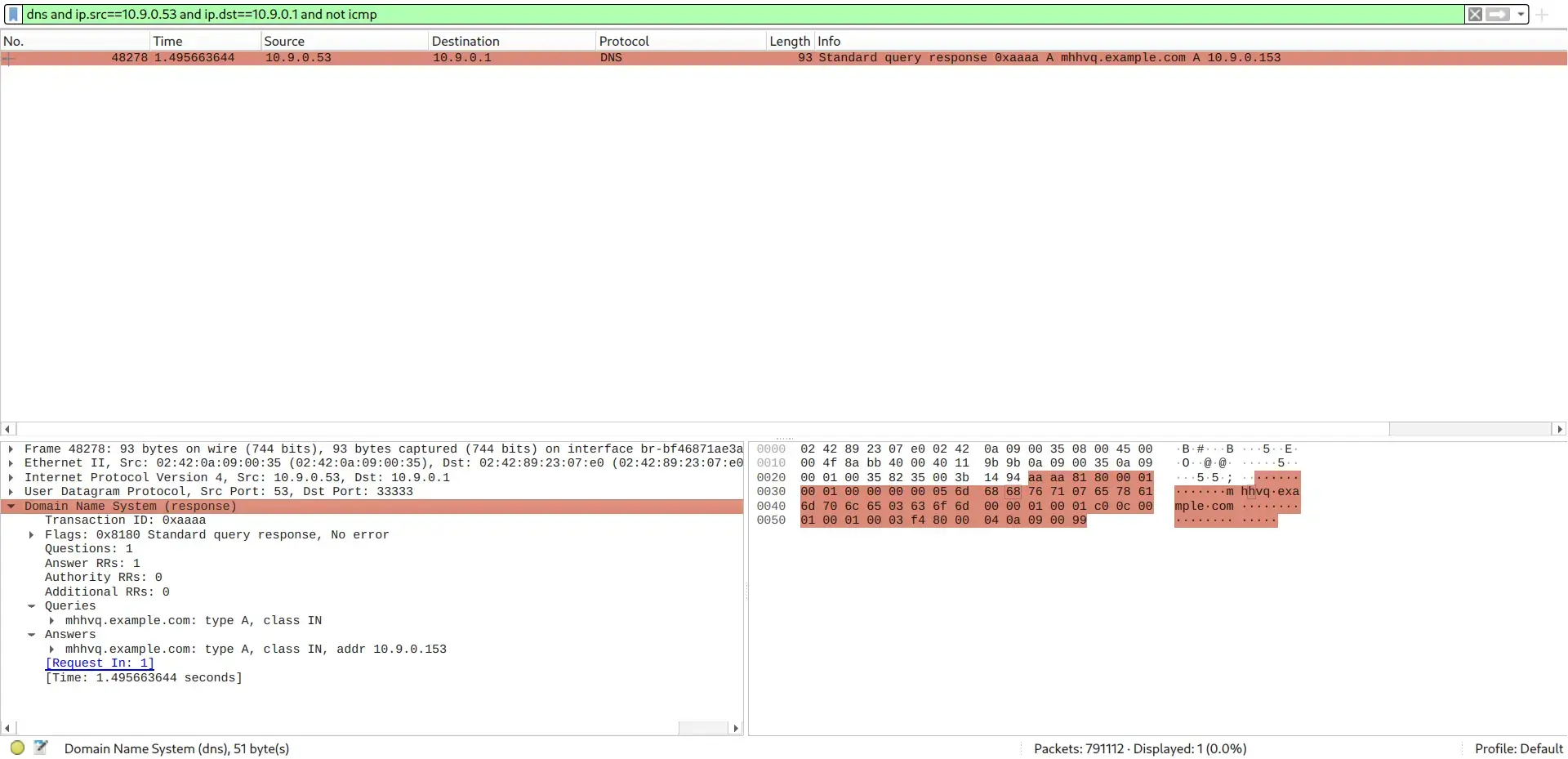
Task: Click the details pane scrollbar right arrow
Action: coord(736,728)
